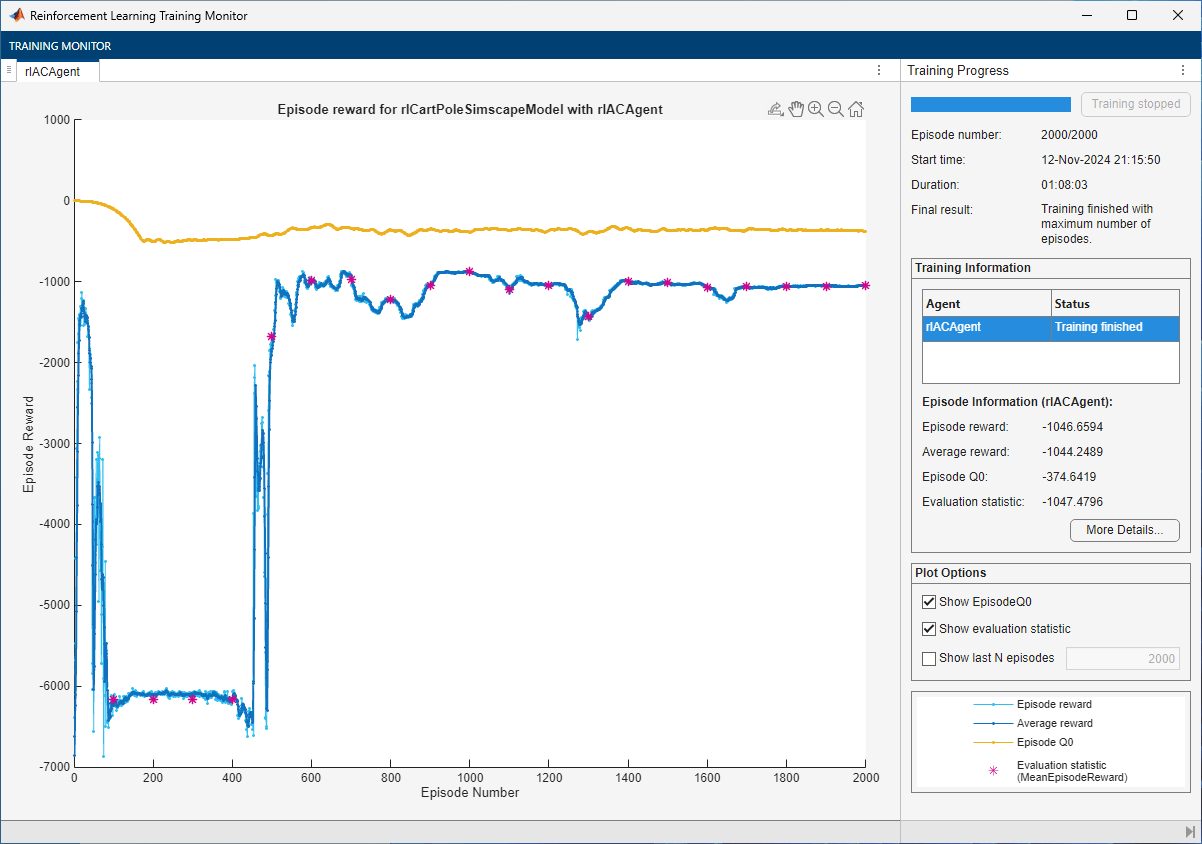Switch to the rlACAgent document tab
Image resolution: width=1202 pixels, height=844 pixels.
click(55, 72)
